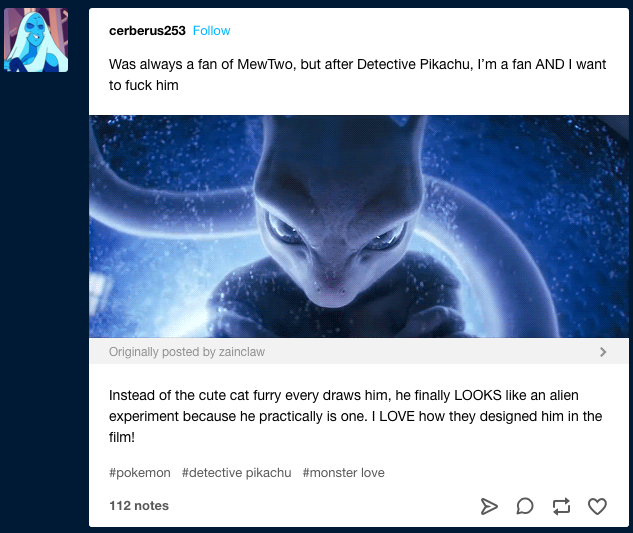Open the 'Originally posted by zainclaw' link
The height and width of the screenshot is (533, 633).
187,352
